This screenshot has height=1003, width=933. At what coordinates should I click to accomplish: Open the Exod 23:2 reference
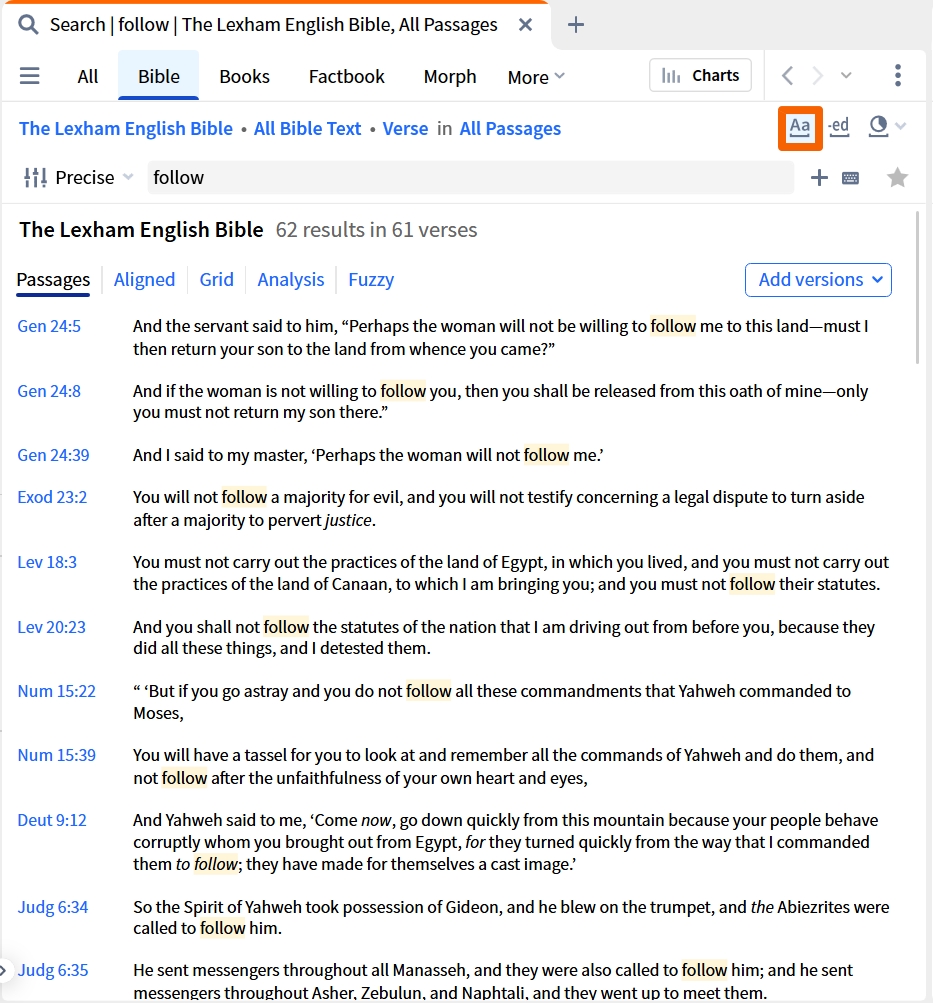pos(52,497)
